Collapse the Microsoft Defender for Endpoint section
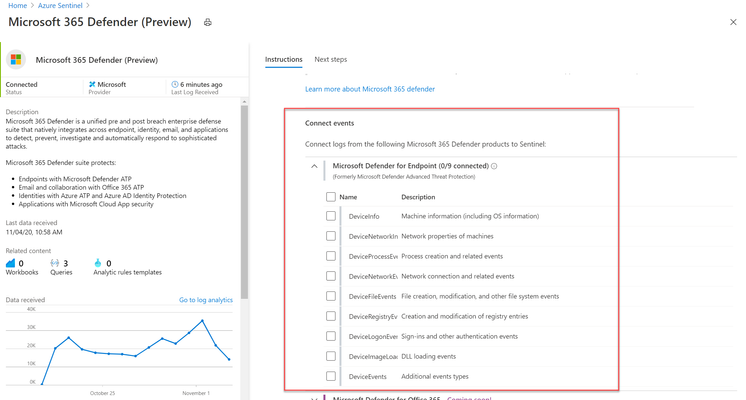746x400 pixels. coord(314,166)
